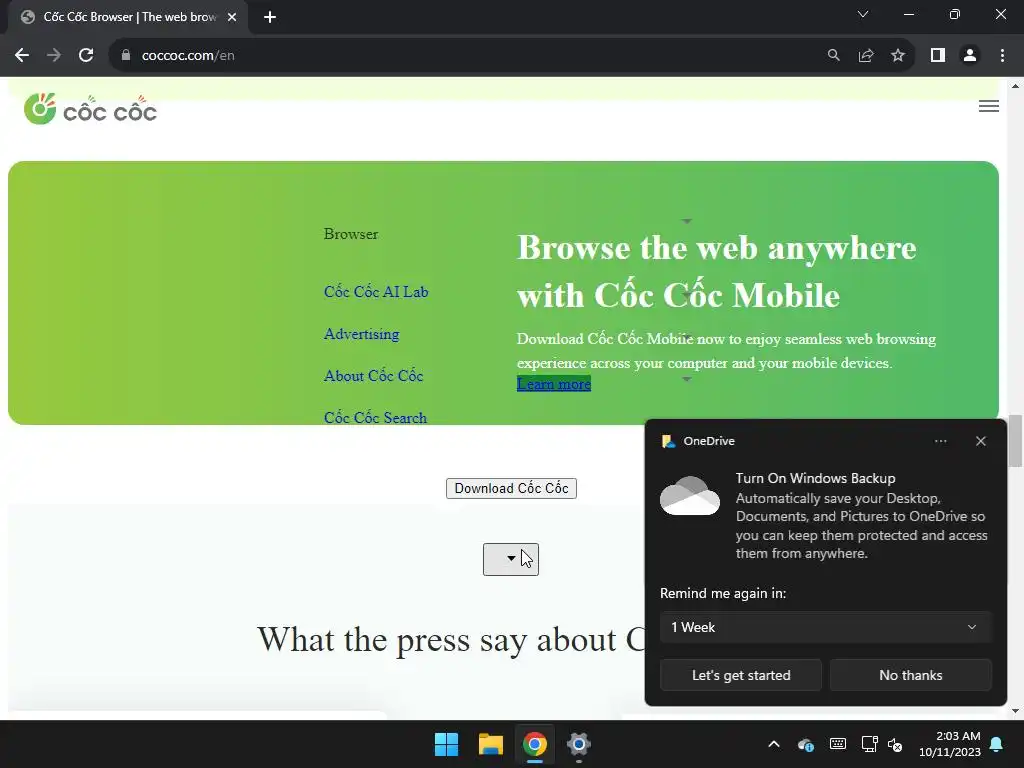
Task: Open the Chrome profile menu
Action: tap(970, 56)
